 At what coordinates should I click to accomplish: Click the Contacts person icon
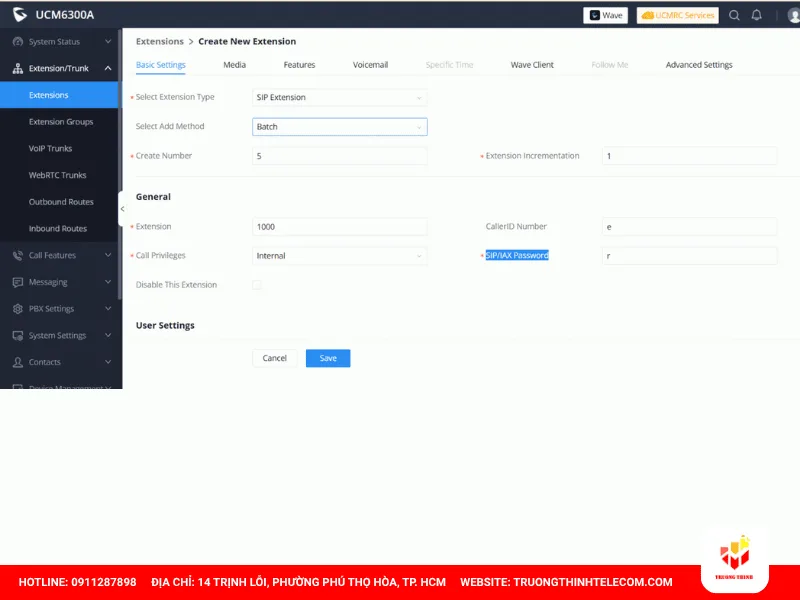click(18, 362)
